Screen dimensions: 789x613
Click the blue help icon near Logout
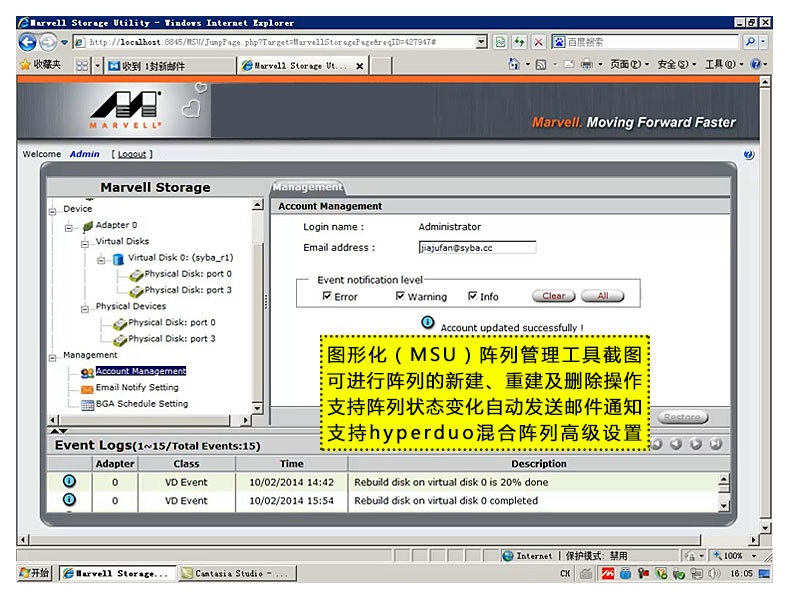click(749, 155)
